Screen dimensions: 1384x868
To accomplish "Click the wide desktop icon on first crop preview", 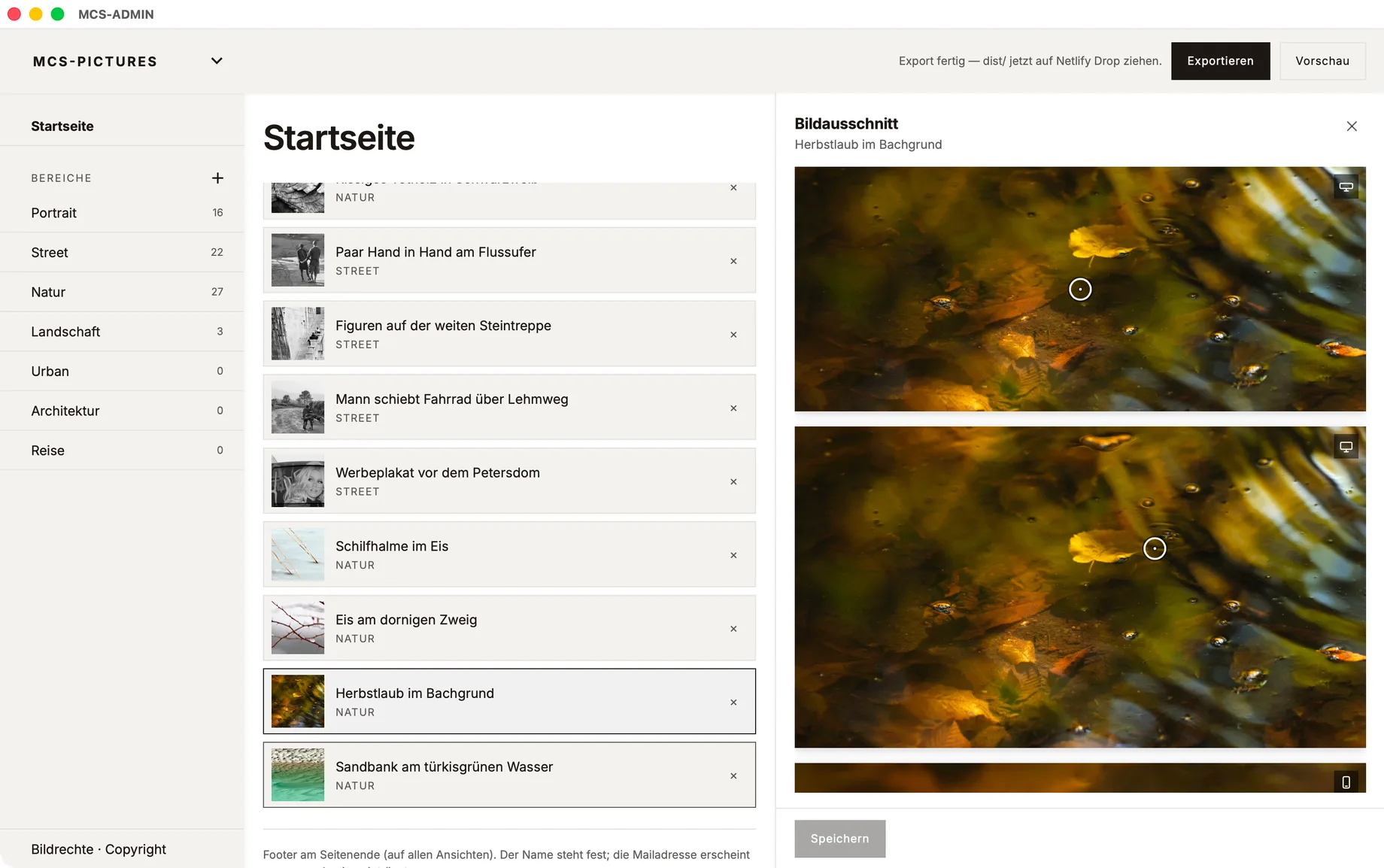I will click(x=1346, y=187).
